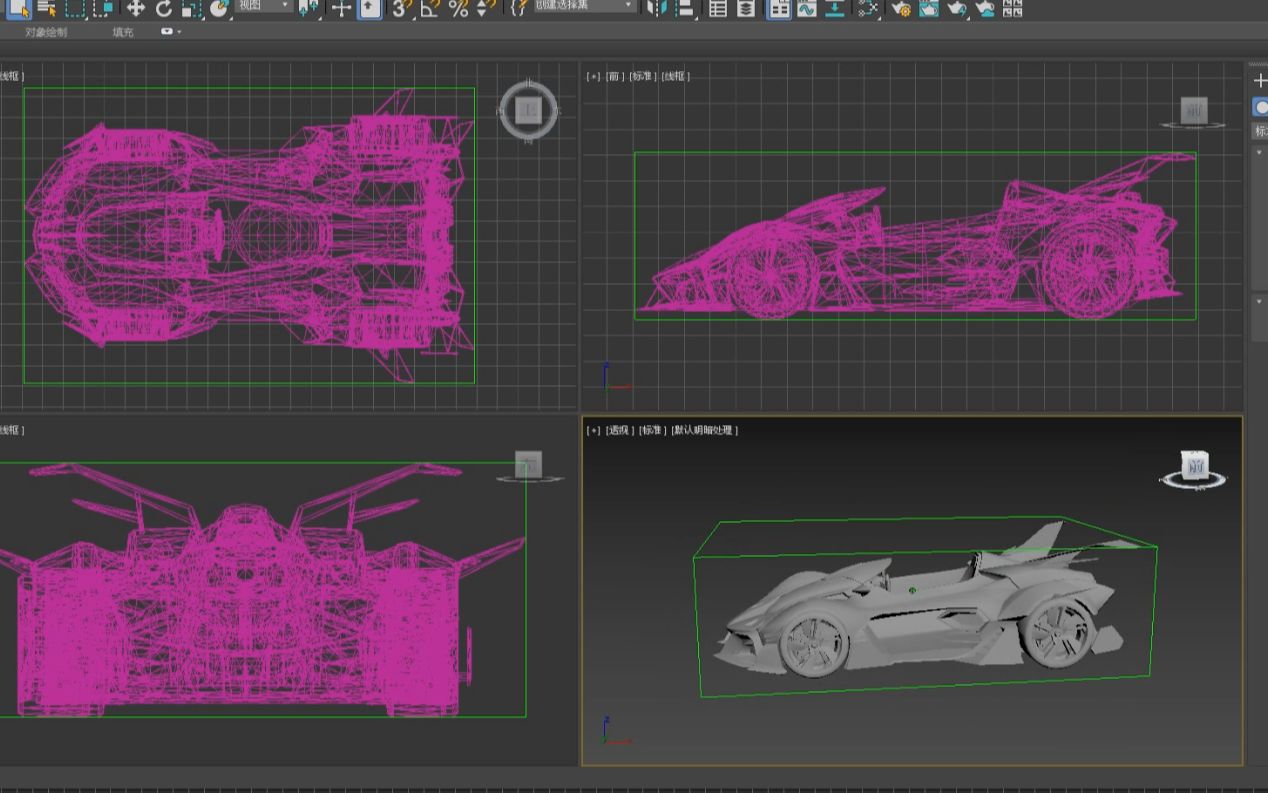This screenshot has height=793, width=1268.
Task: Click the [线框] label in front viewport
Action: tap(675, 76)
